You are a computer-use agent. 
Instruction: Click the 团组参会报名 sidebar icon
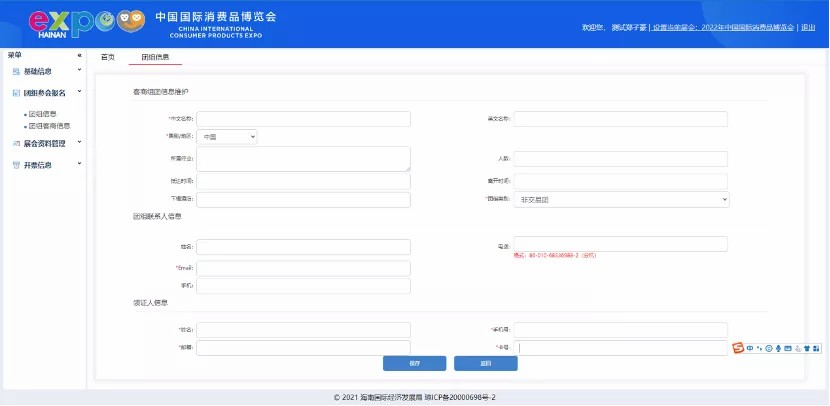[x=16, y=93]
